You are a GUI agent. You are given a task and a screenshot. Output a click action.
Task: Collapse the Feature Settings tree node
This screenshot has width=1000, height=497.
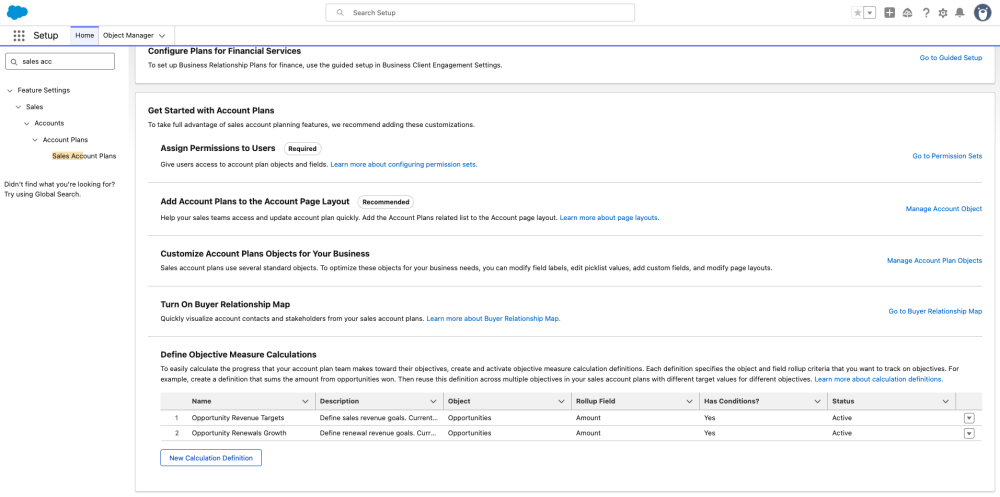(10, 91)
